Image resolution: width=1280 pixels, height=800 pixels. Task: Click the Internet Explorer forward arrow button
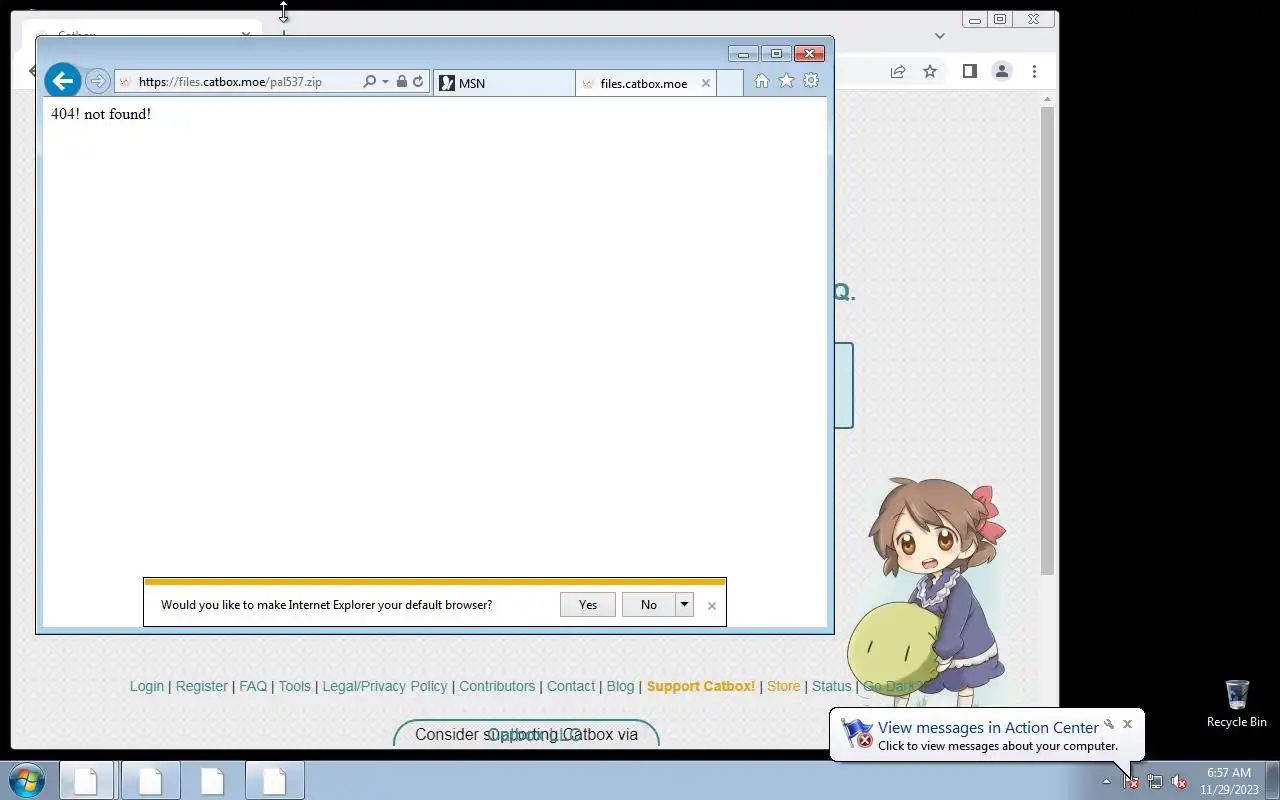[97, 81]
